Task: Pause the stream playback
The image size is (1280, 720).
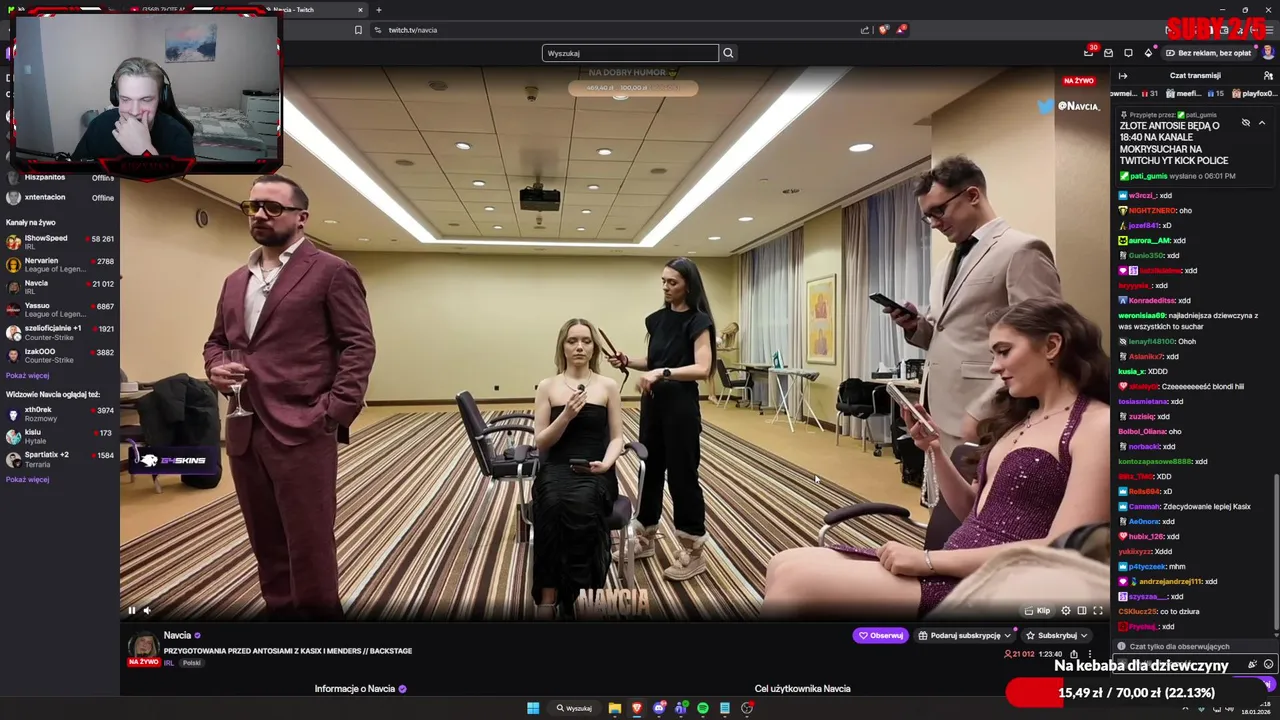Action: [x=131, y=610]
